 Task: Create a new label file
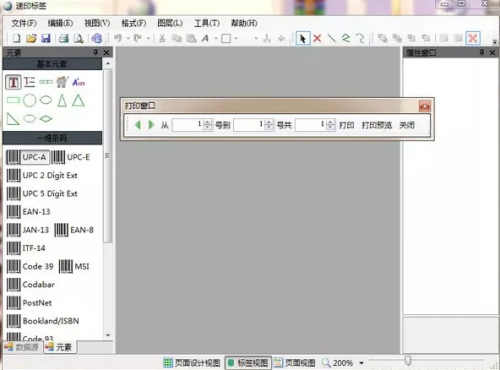pos(16,38)
